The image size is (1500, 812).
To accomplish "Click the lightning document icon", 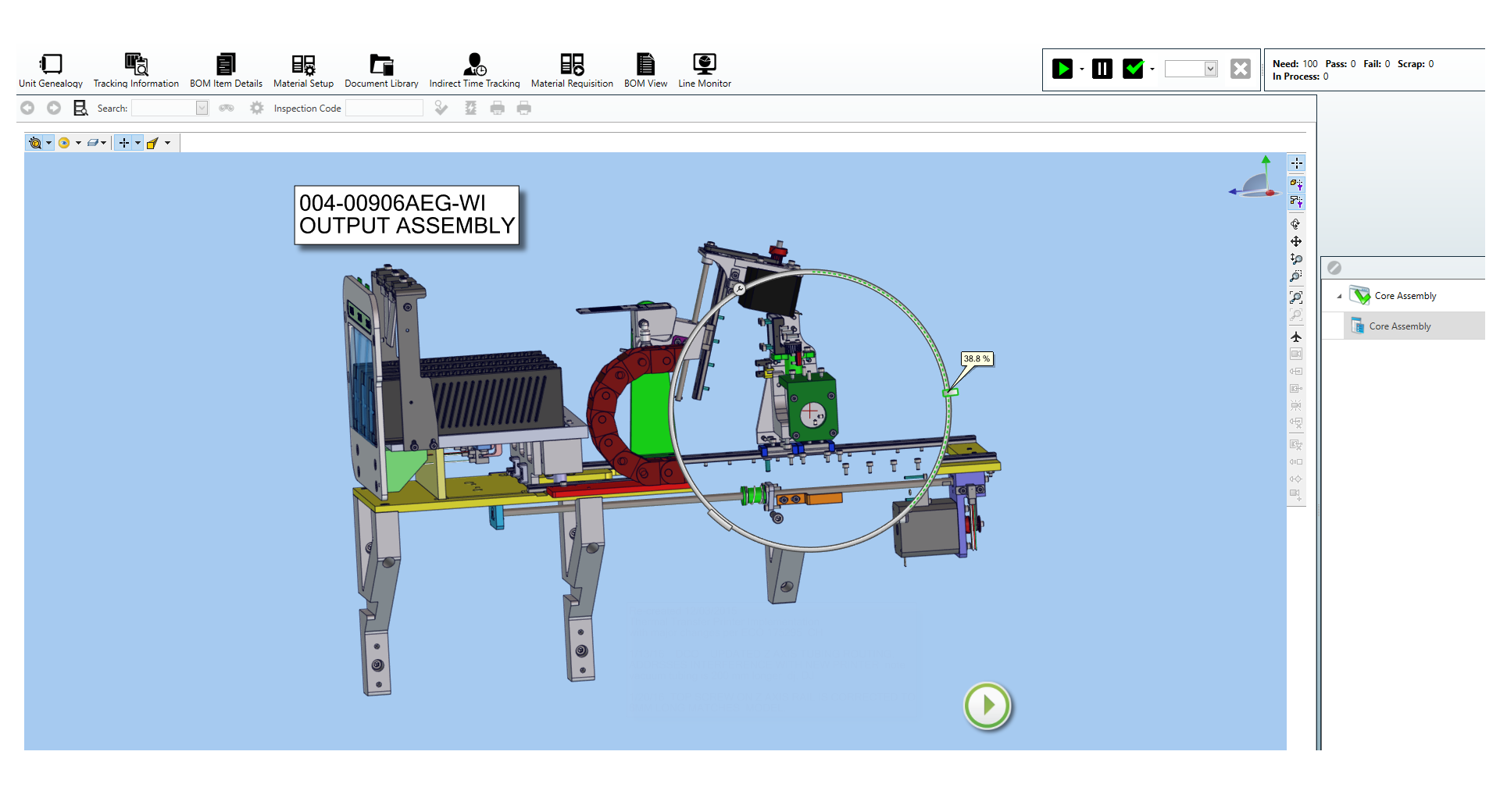I will [x=470, y=108].
